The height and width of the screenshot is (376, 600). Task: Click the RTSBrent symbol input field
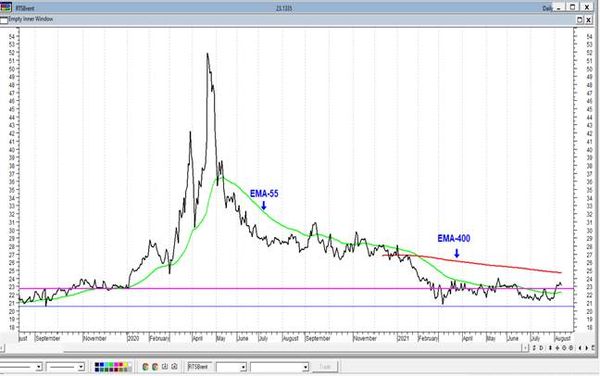click(200, 367)
